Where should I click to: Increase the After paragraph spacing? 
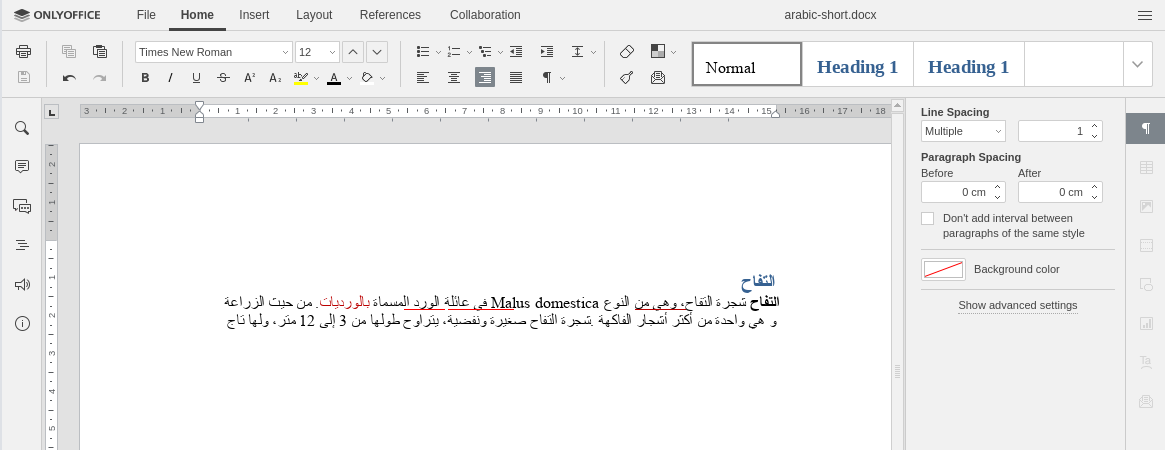(1094, 188)
